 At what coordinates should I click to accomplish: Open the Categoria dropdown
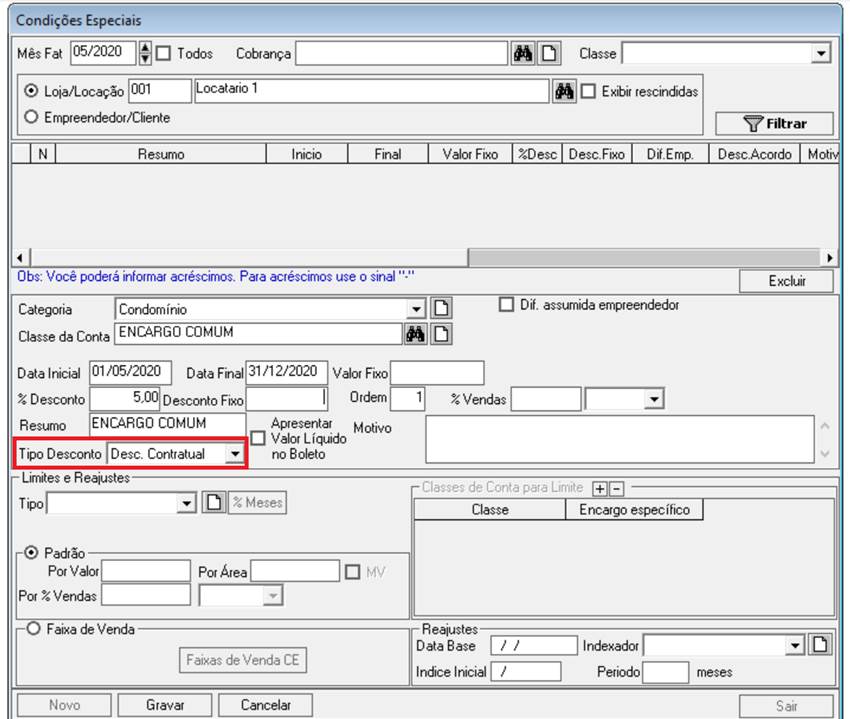416,309
